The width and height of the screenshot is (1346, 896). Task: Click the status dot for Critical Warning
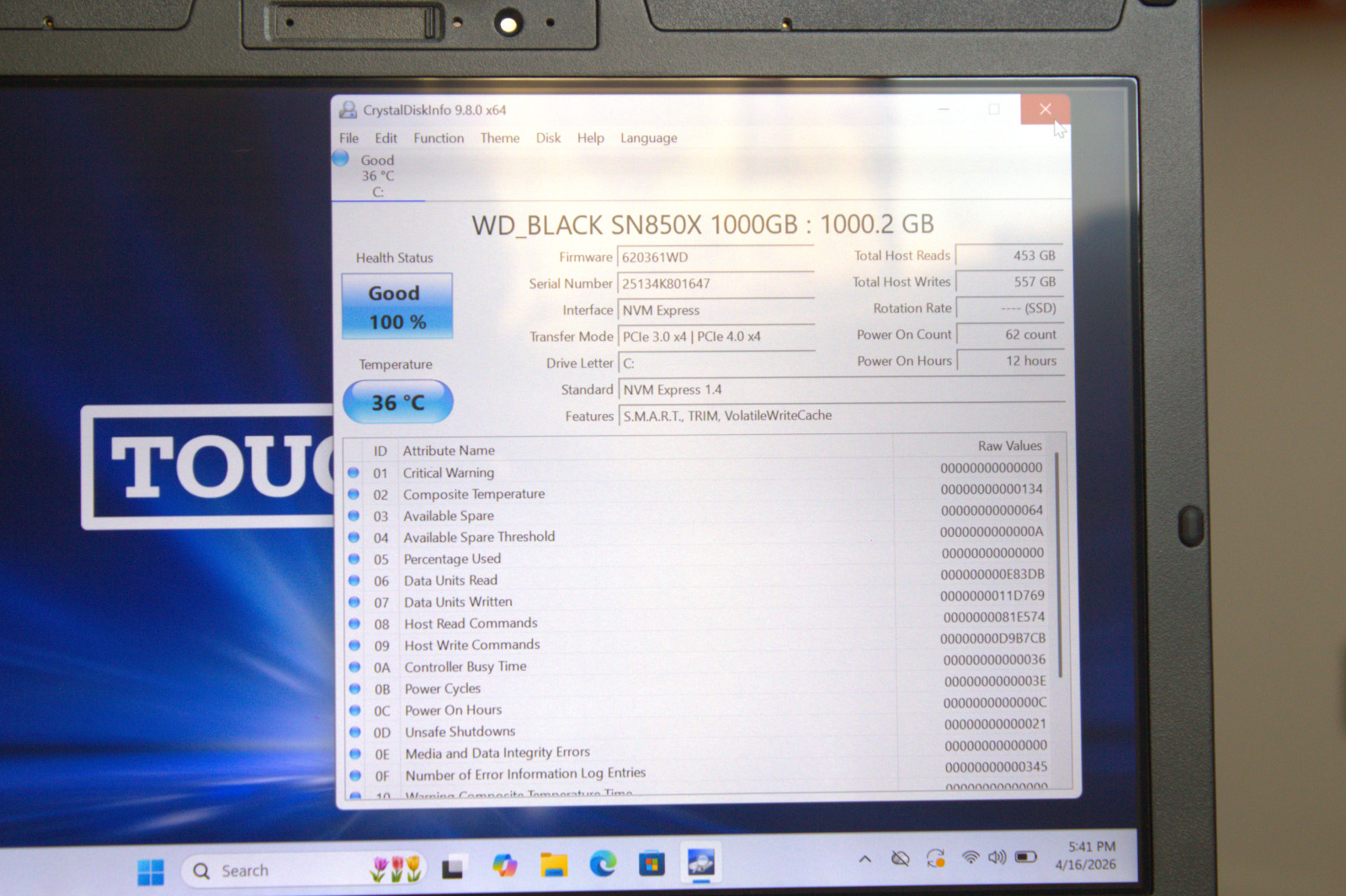pos(354,473)
